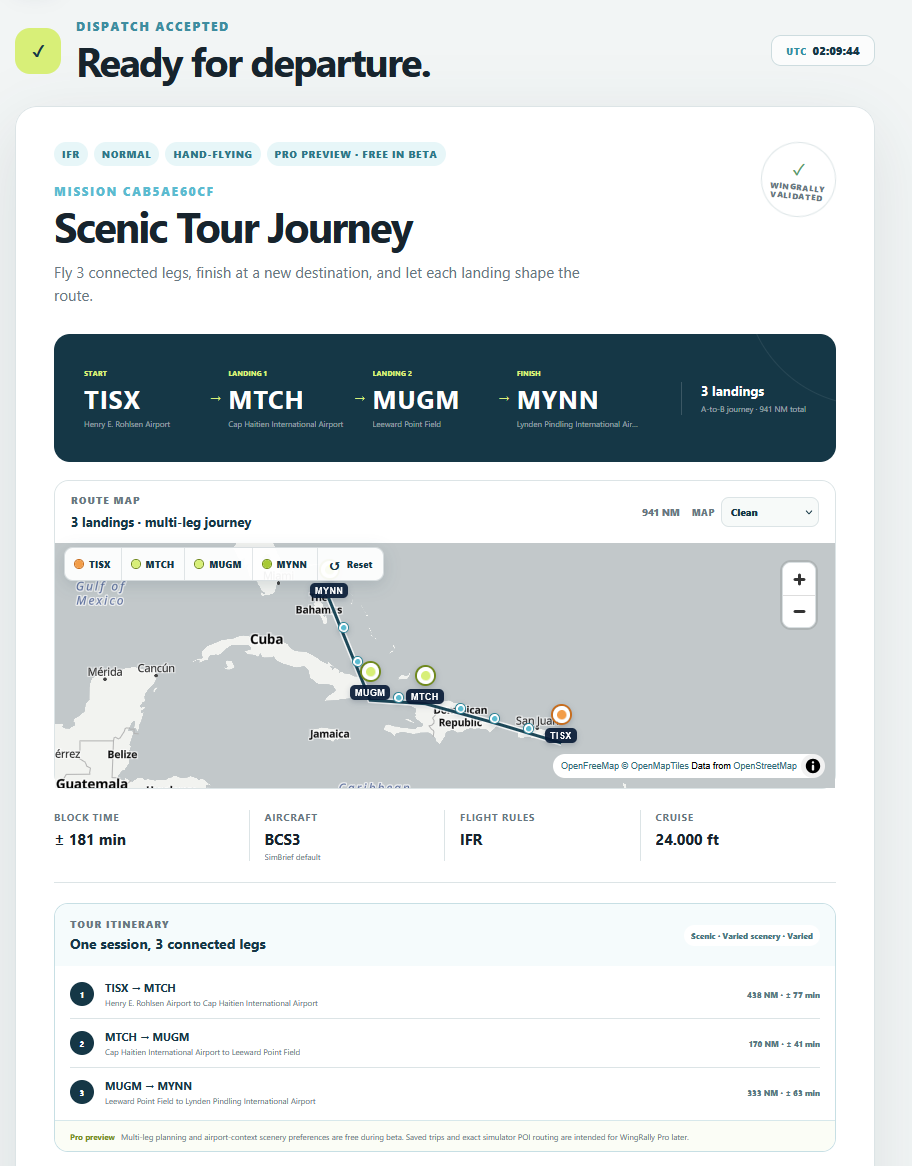Open the map attribution info icon
The image size is (912, 1166).
click(x=812, y=765)
